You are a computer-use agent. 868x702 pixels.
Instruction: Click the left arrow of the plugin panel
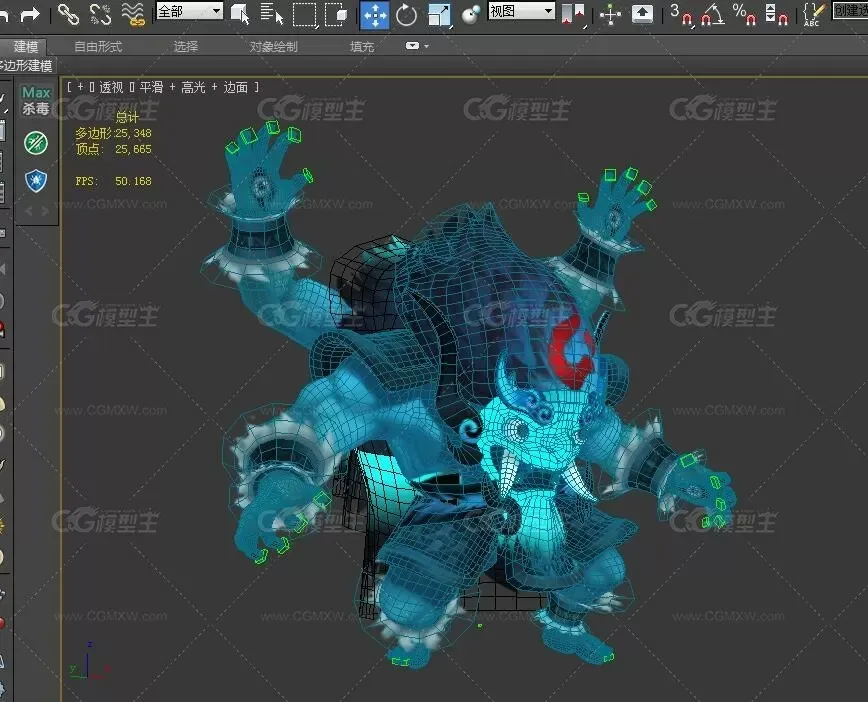(x=29, y=211)
